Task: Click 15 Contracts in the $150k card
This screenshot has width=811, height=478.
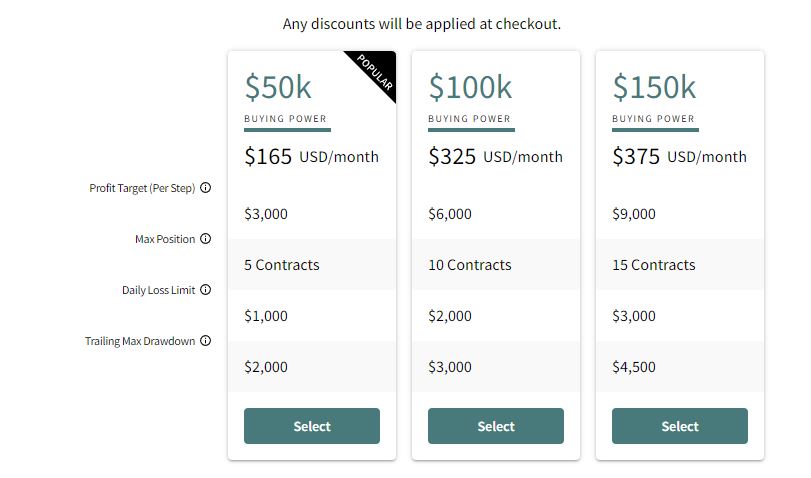Action: click(x=654, y=265)
